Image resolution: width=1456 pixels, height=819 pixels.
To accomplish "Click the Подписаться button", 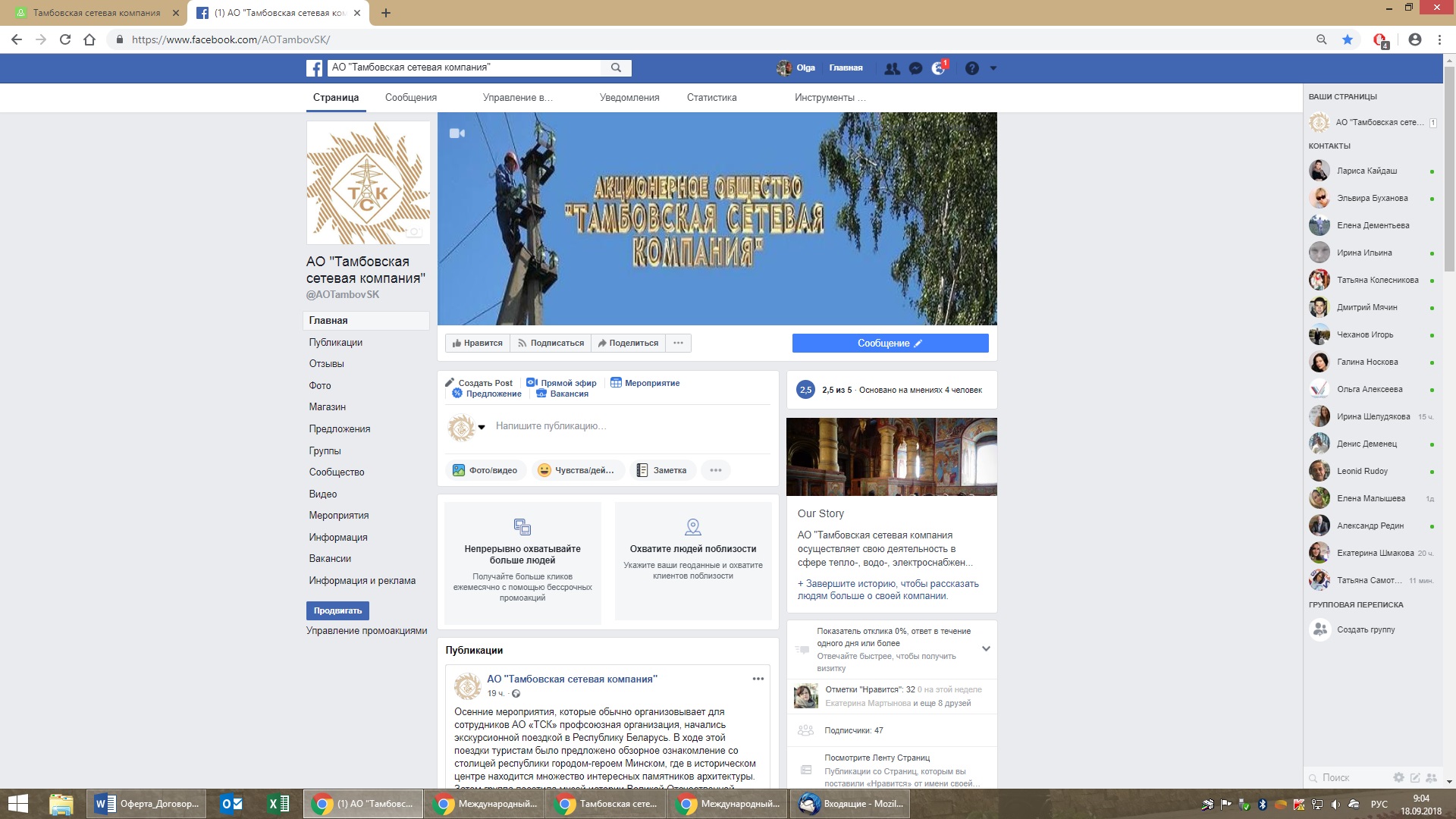I will tap(551, 344).
